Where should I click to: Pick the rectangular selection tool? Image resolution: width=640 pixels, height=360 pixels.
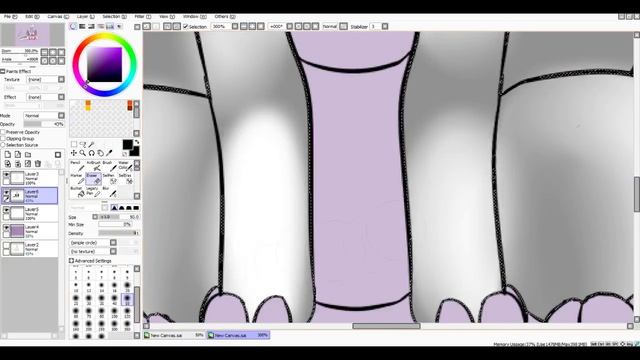(x=74, y=144)
